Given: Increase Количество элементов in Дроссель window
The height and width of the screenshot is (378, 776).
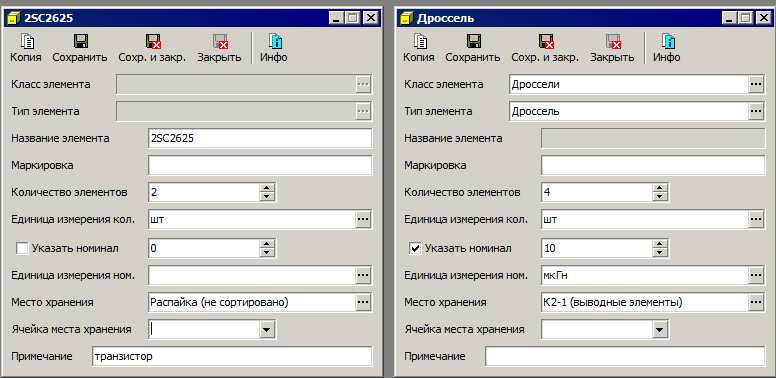Looking at the screenshot, I should (x=660, y=188).
